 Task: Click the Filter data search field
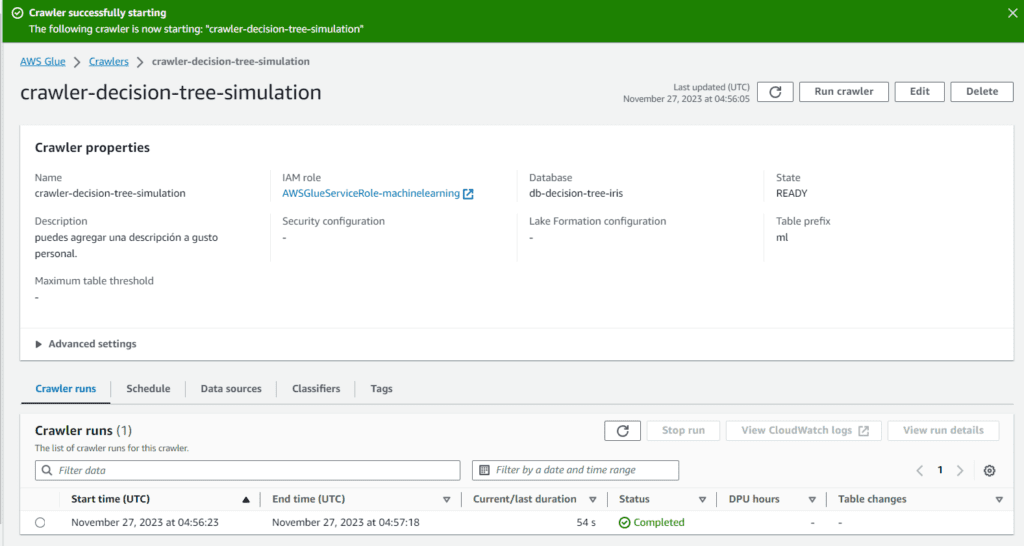[248, 470]
